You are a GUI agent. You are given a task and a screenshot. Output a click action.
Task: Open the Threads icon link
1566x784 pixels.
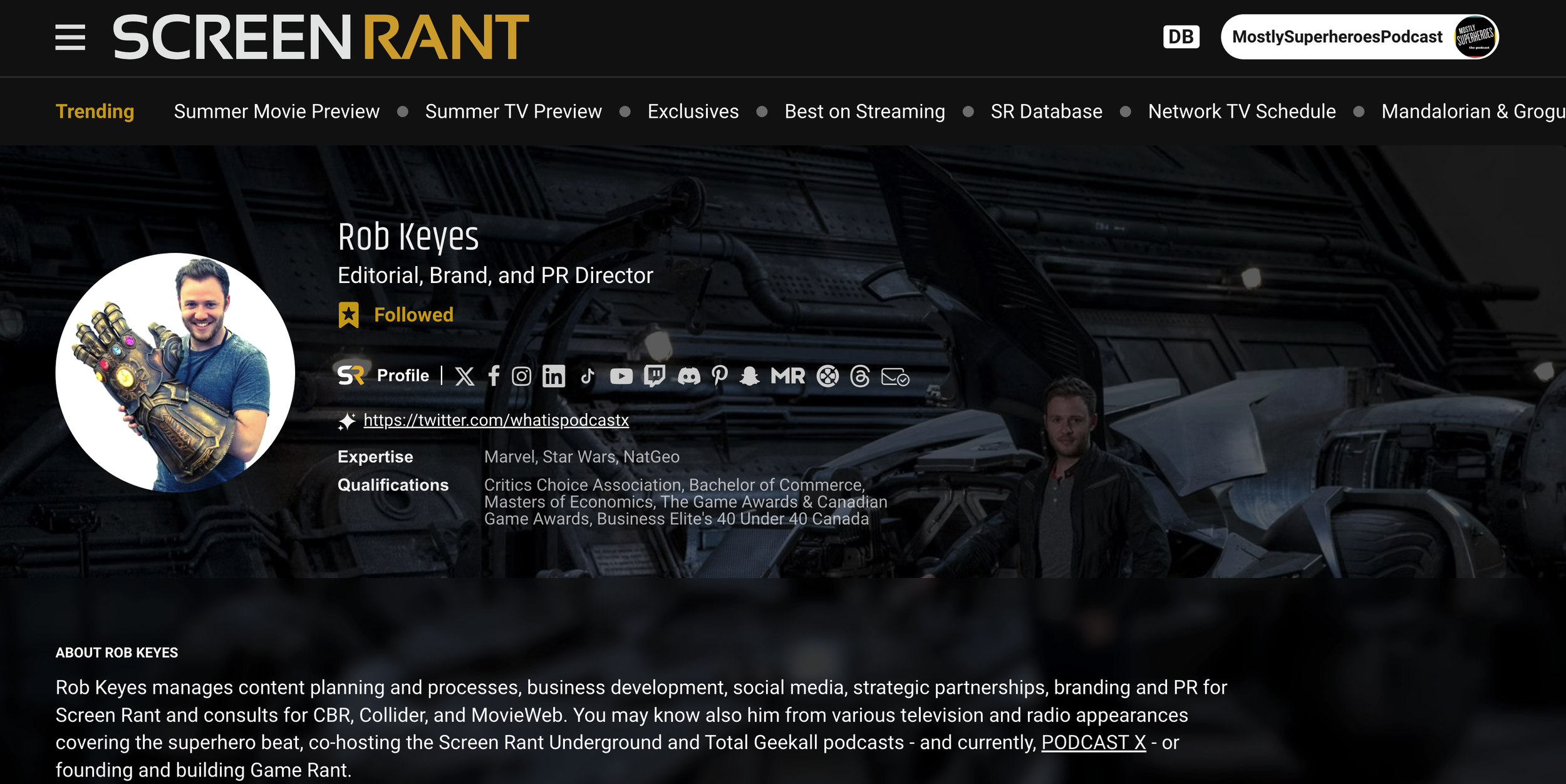tap(860, 376)
